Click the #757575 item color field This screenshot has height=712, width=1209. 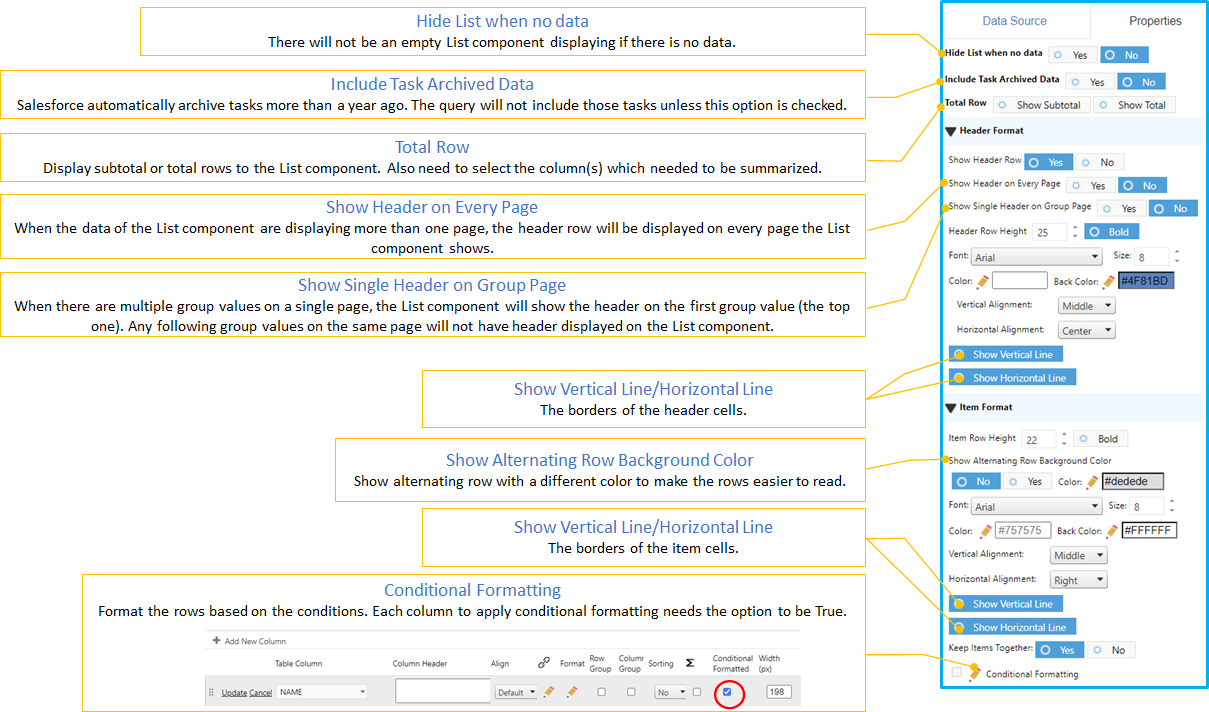pyautogui.click(x=1023, y=531)
